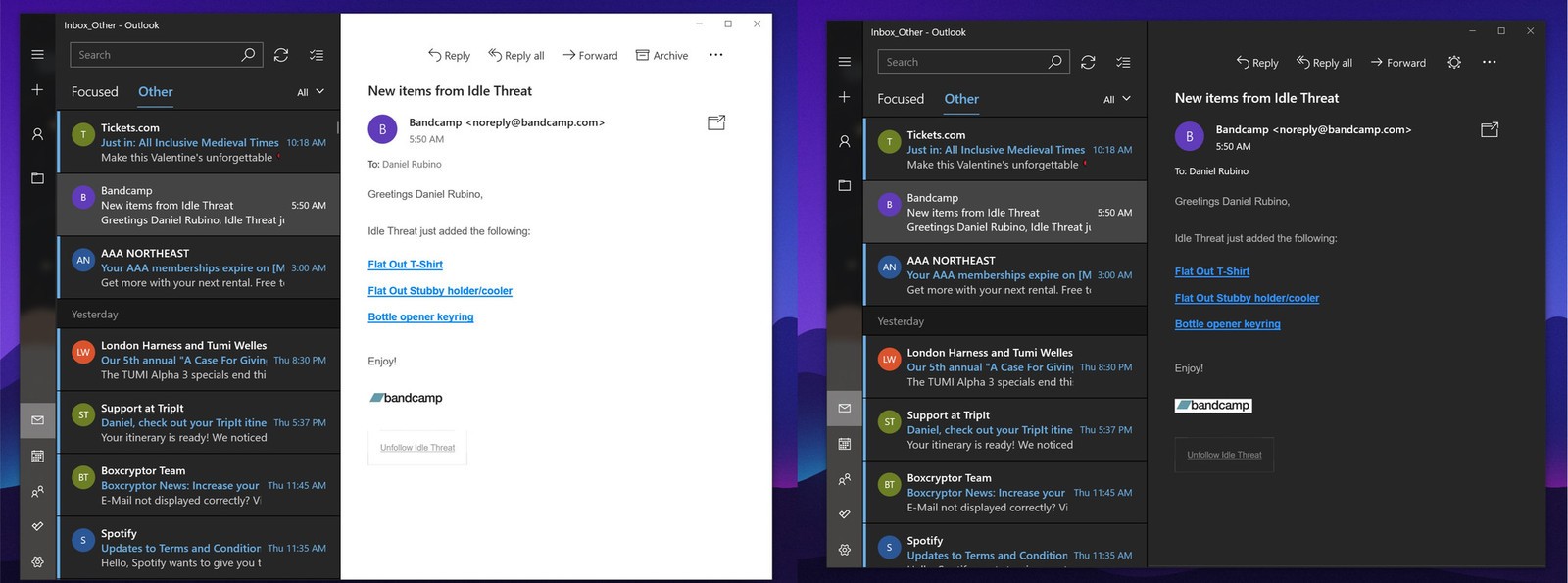Image resolution: width=1568 pixels, height=583 pixels.
Task: Open the Flat Out T-Shirt link in the left window
Action: [405, 265]
